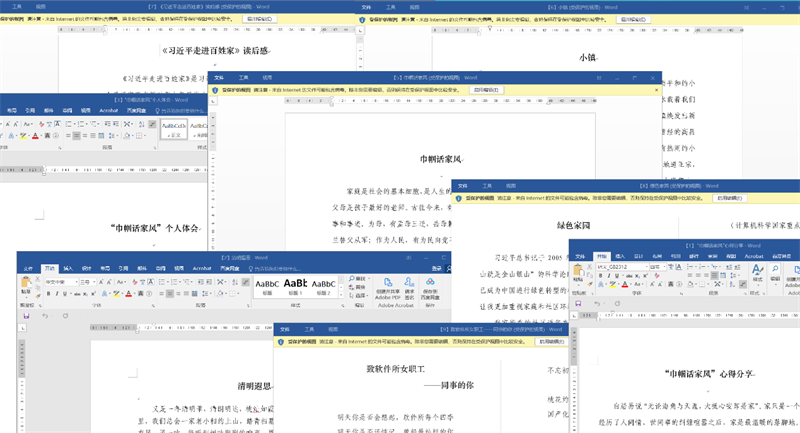
Task: Open the 插入 tab in the 清明追思 window
Action: (67, 268)
